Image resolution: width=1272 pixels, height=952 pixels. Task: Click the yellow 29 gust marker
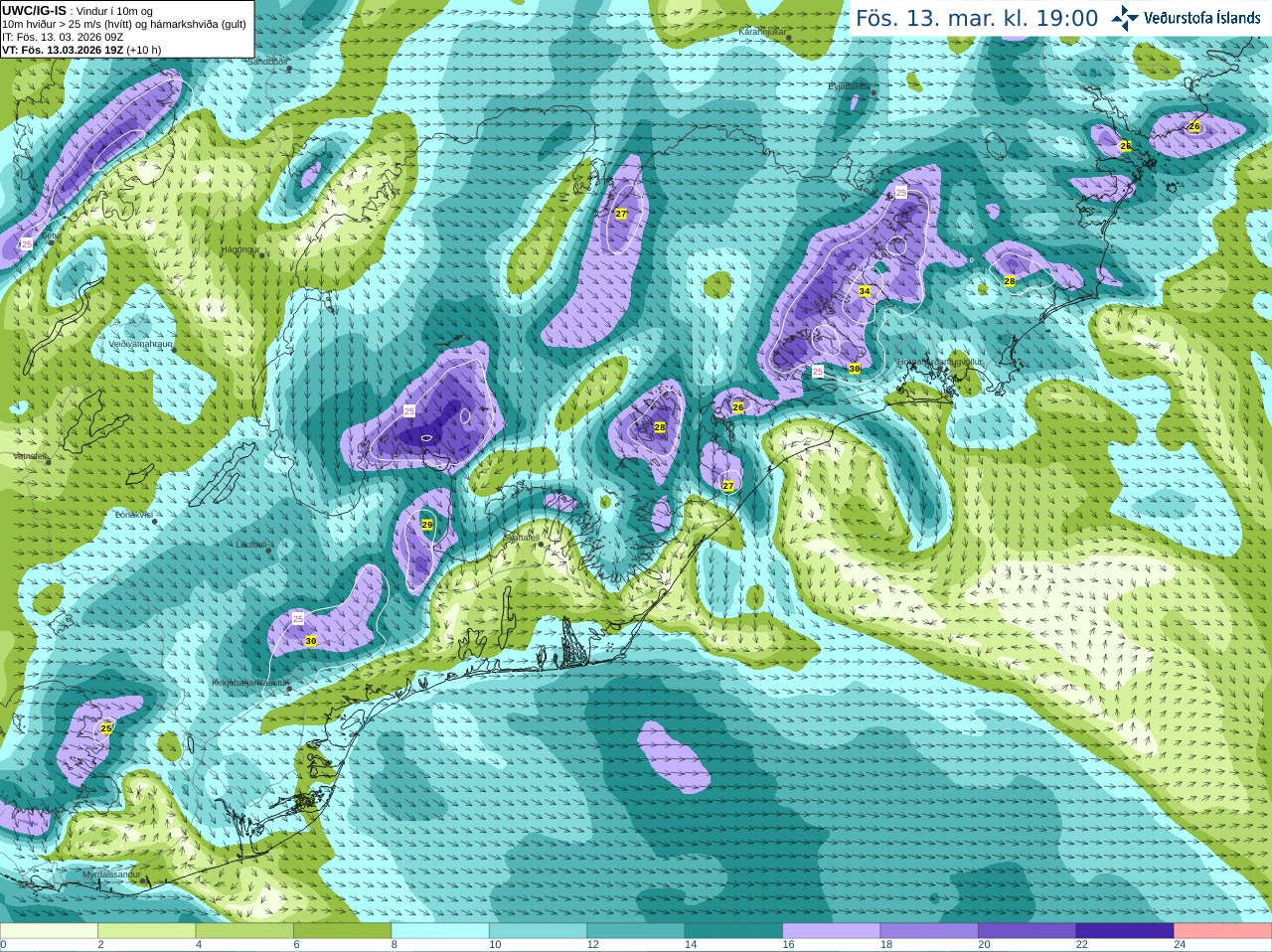tap(427, 525)
